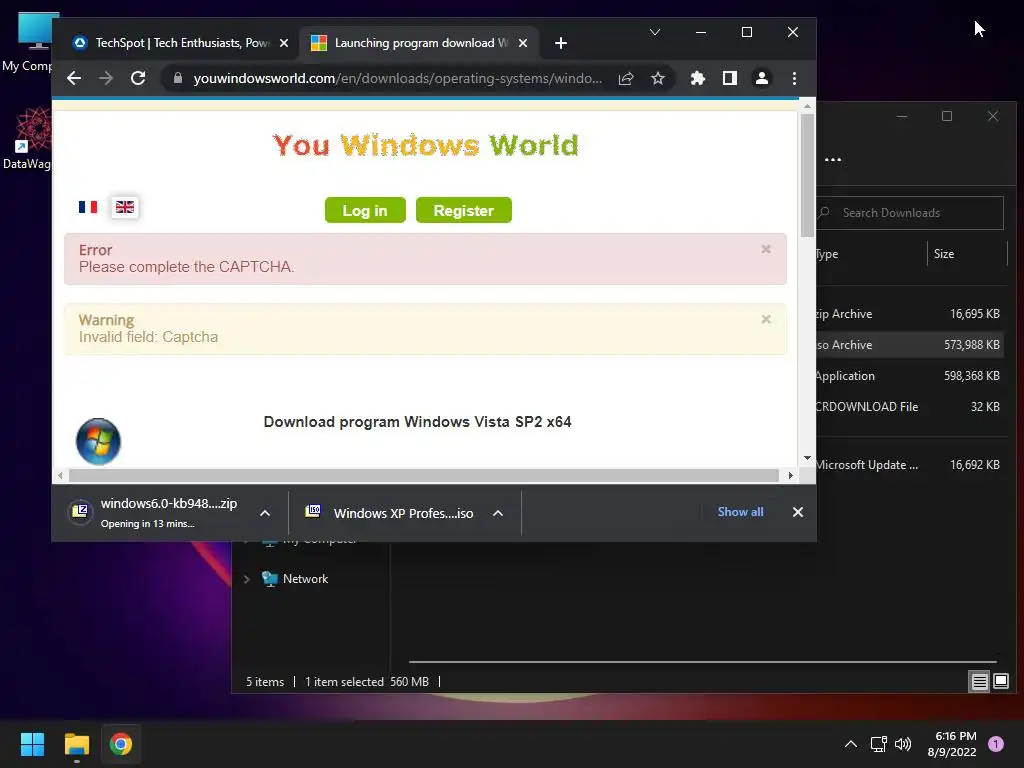Click the Windows Vista orb image

(x=98, y=441)
